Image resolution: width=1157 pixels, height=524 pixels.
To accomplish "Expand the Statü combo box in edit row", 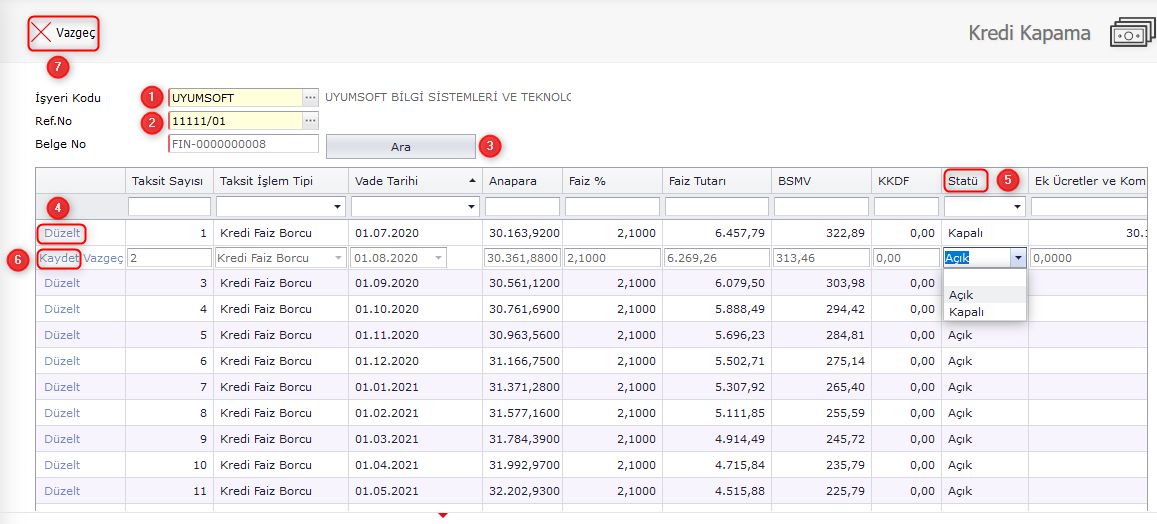I will pos(1018,258).
